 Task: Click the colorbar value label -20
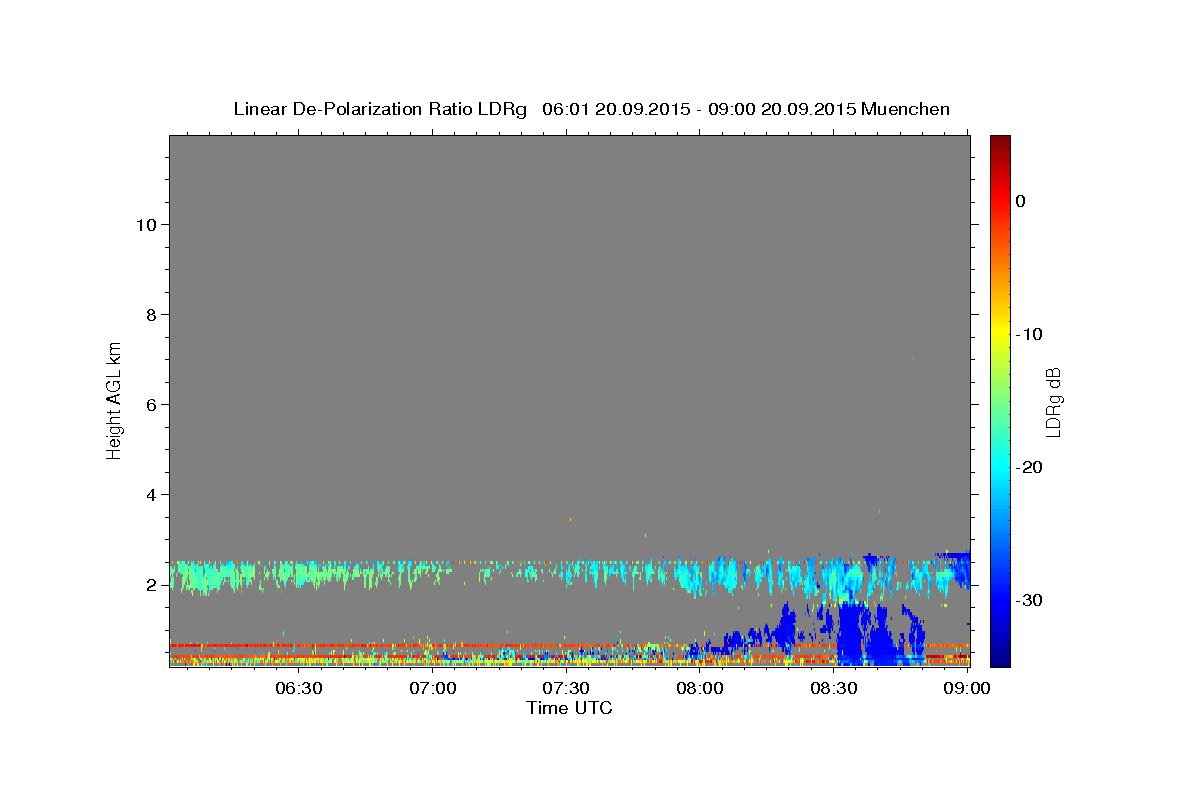point(1027,467)
